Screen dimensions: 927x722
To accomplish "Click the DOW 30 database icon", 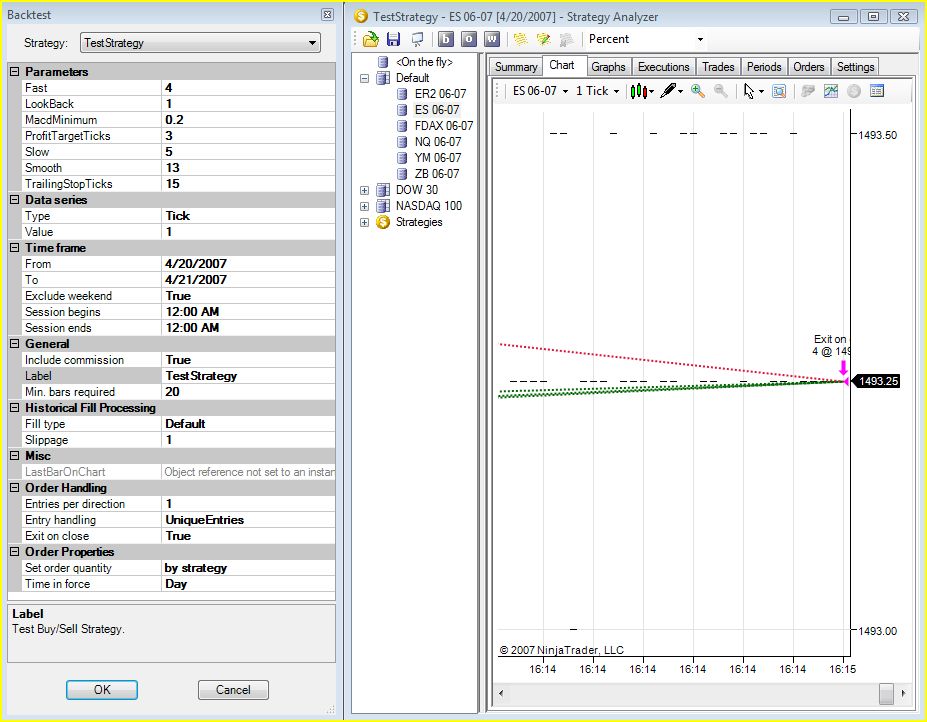I will (383, 190).
